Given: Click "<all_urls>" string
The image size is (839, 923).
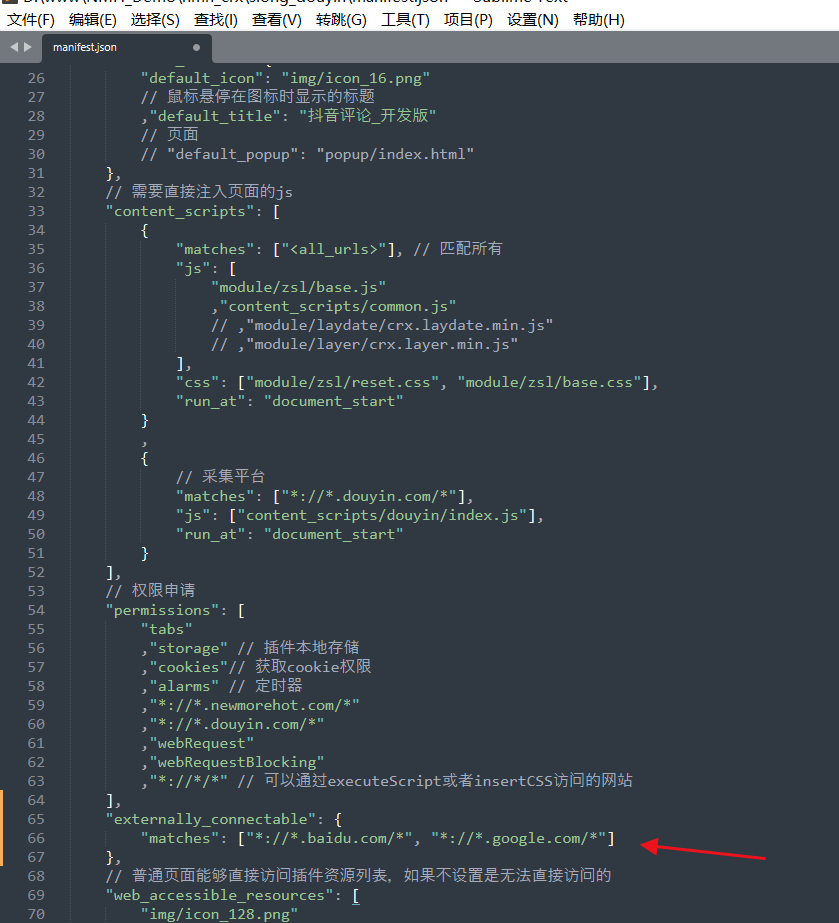Looking at the screenshot, I should pyautogui.click(x=334, y=249).
